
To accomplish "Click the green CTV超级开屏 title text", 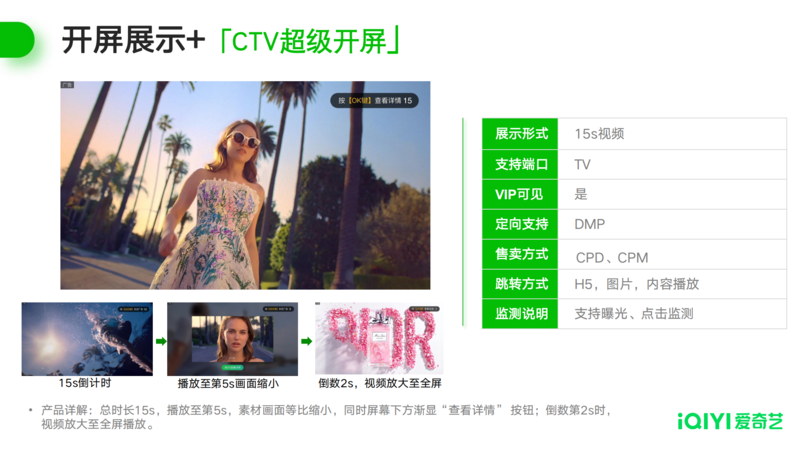I will (x=311, y=40).
